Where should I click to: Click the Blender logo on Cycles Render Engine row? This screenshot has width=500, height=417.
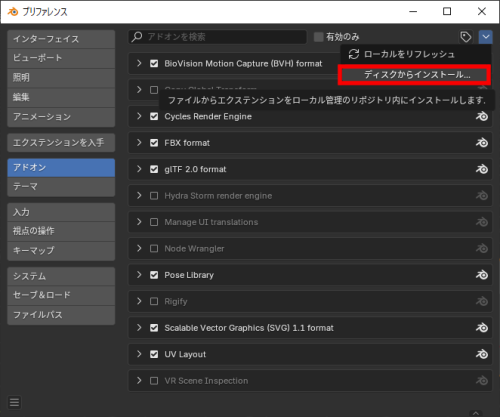(482, 116)
